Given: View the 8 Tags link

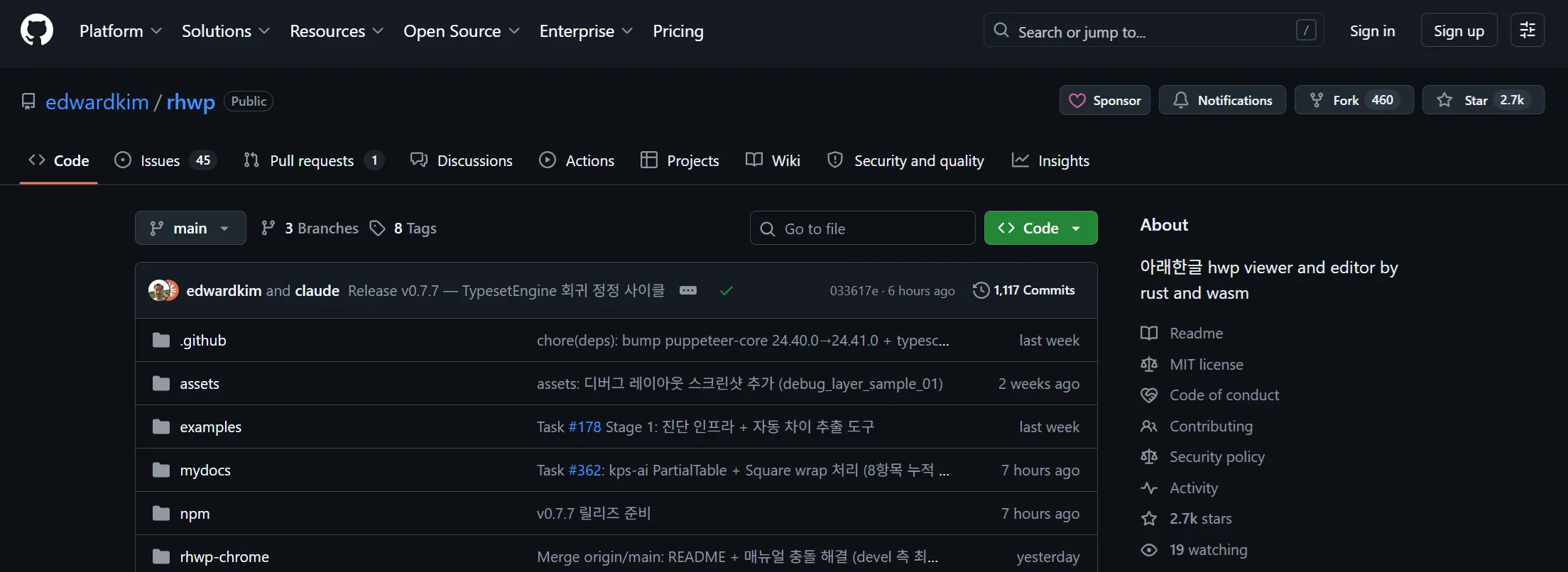Looking at the screenshot, I should click(x=403, y=228).
